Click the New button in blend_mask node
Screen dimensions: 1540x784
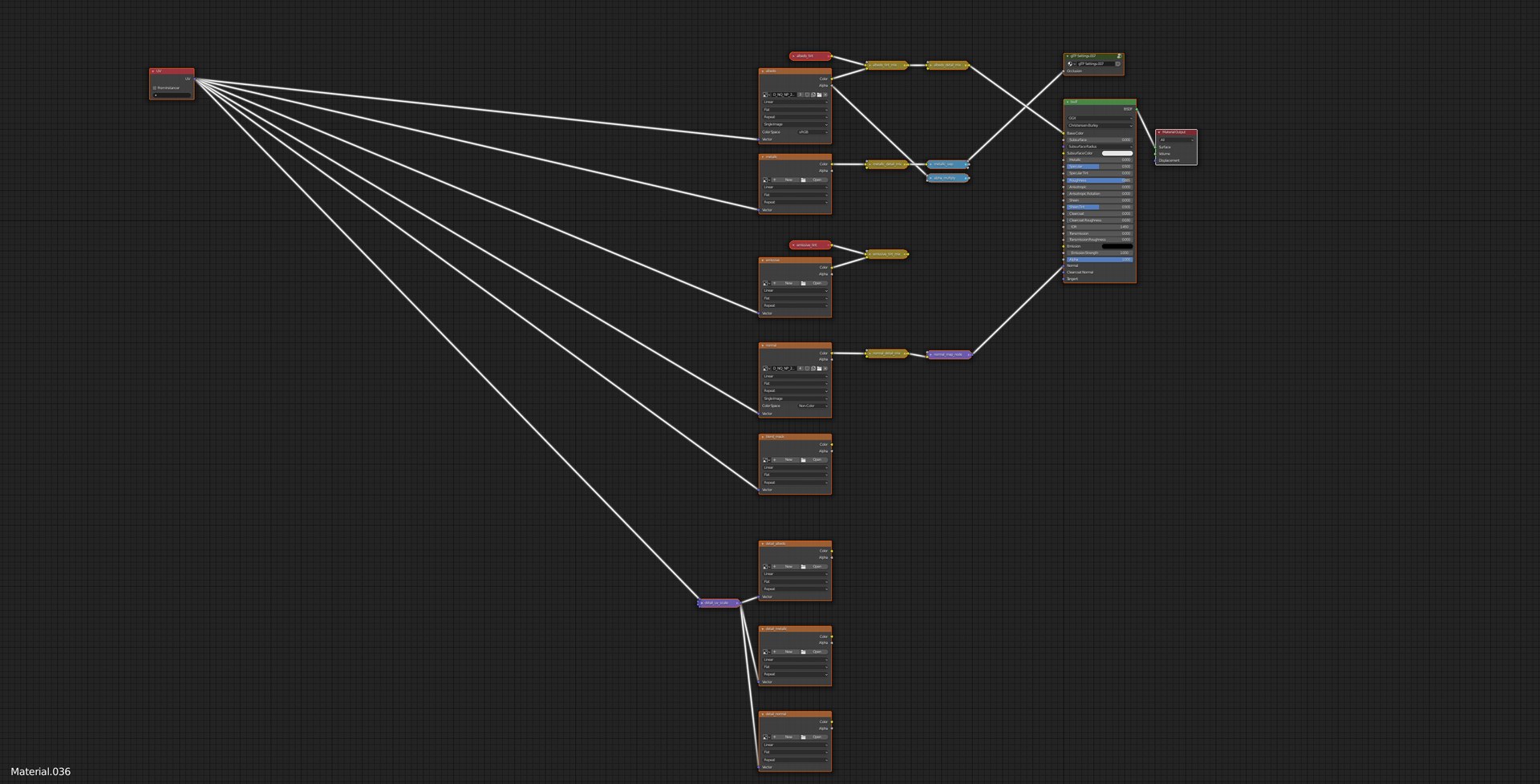coord(786,460)
